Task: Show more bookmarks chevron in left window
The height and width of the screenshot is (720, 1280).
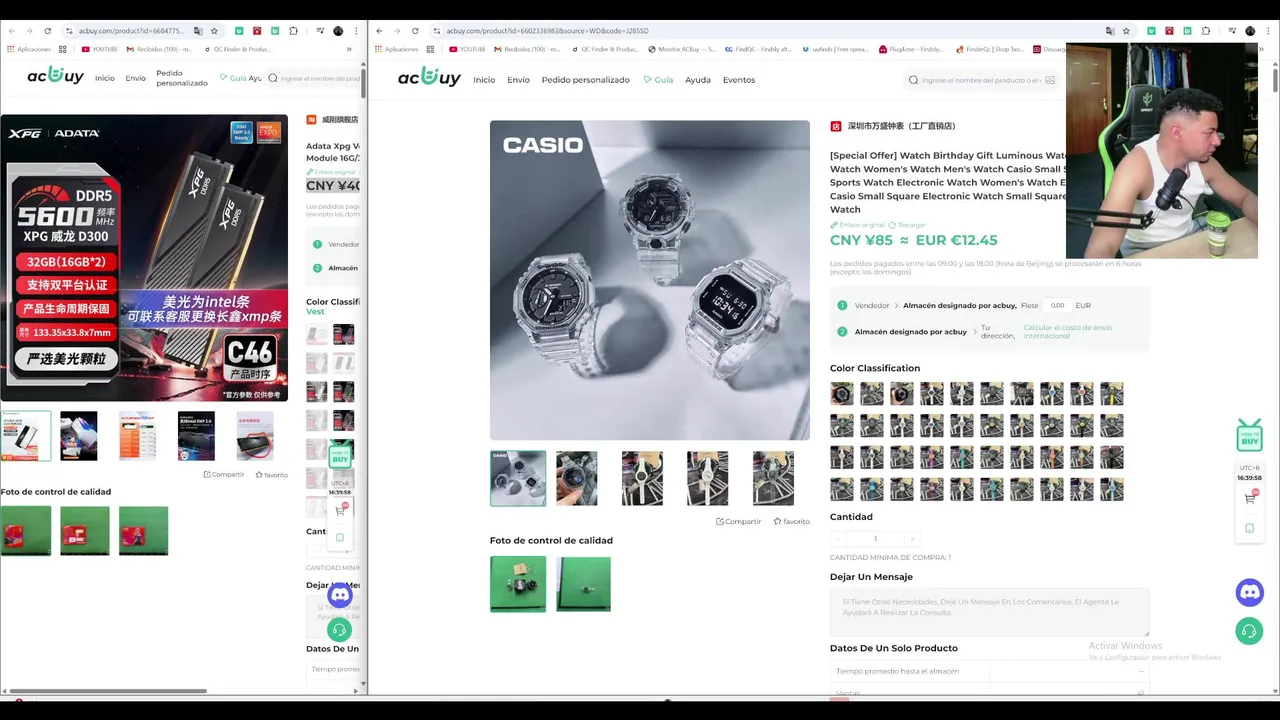Action: pos(349,49)
